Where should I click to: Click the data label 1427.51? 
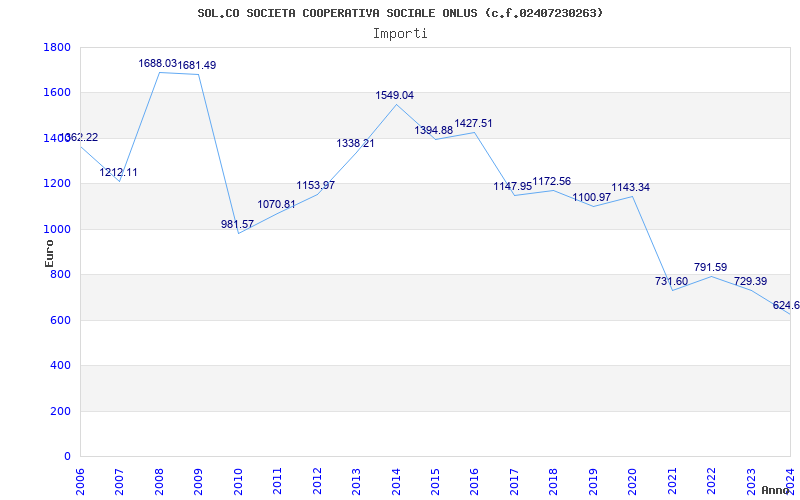473,123
